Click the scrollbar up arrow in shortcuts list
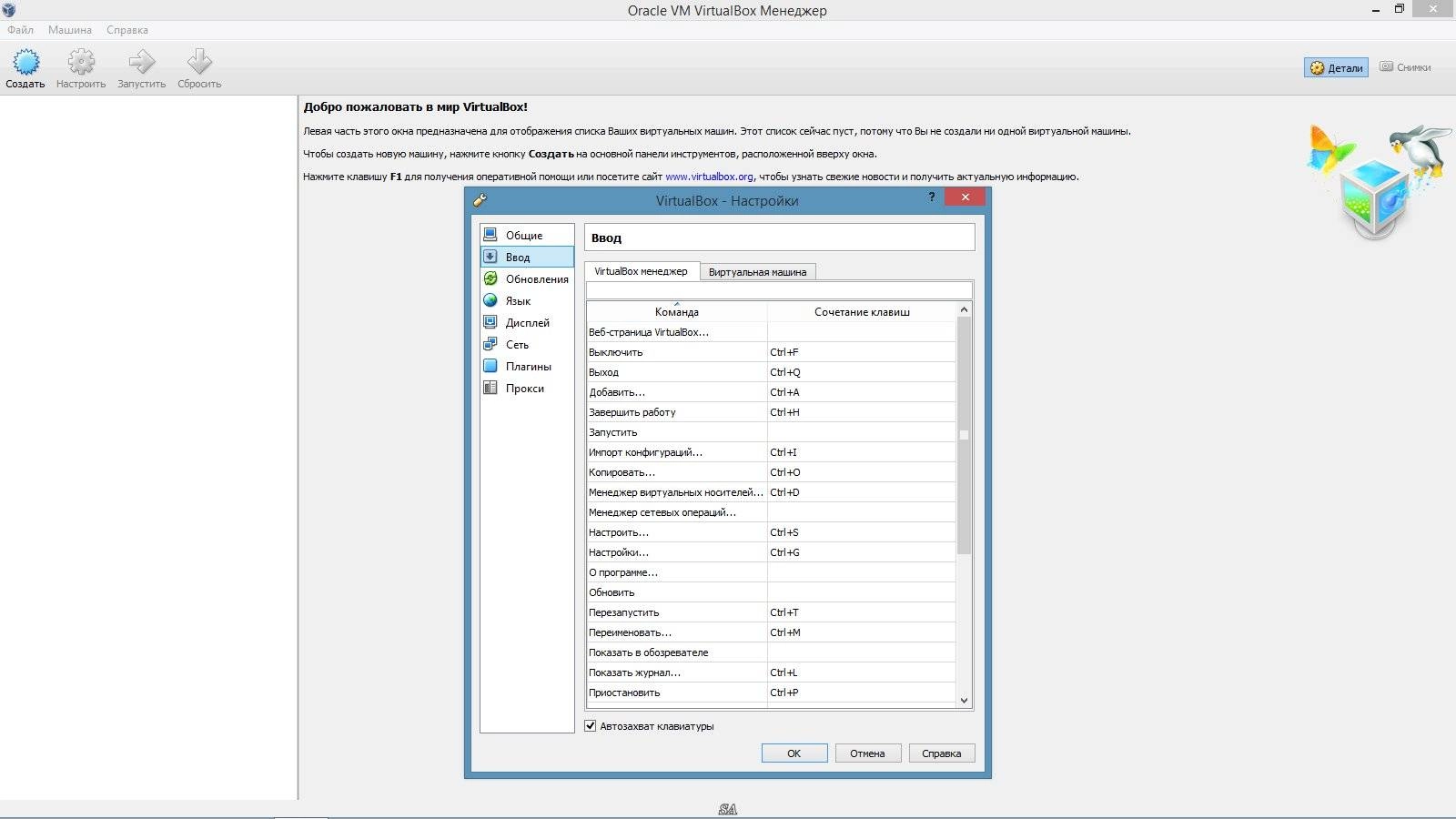This screenshot has height=819, width=1456. click(x=965, y=310)
